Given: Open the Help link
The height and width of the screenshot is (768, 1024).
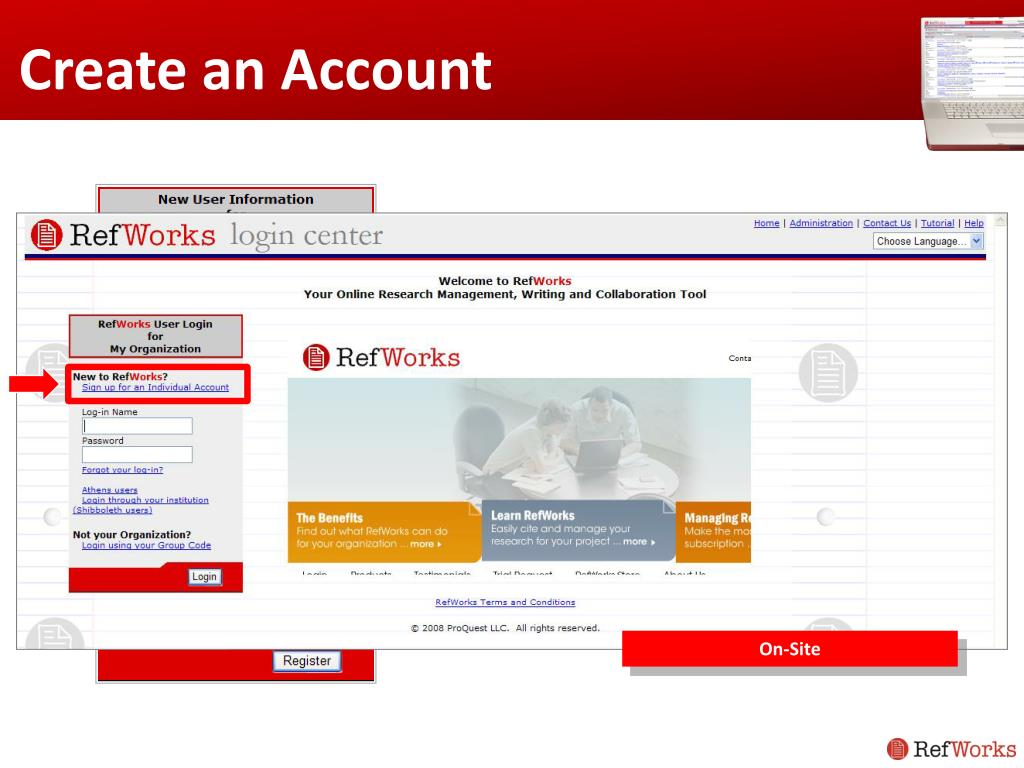Looking at the screenshot, I should [974, 223].
